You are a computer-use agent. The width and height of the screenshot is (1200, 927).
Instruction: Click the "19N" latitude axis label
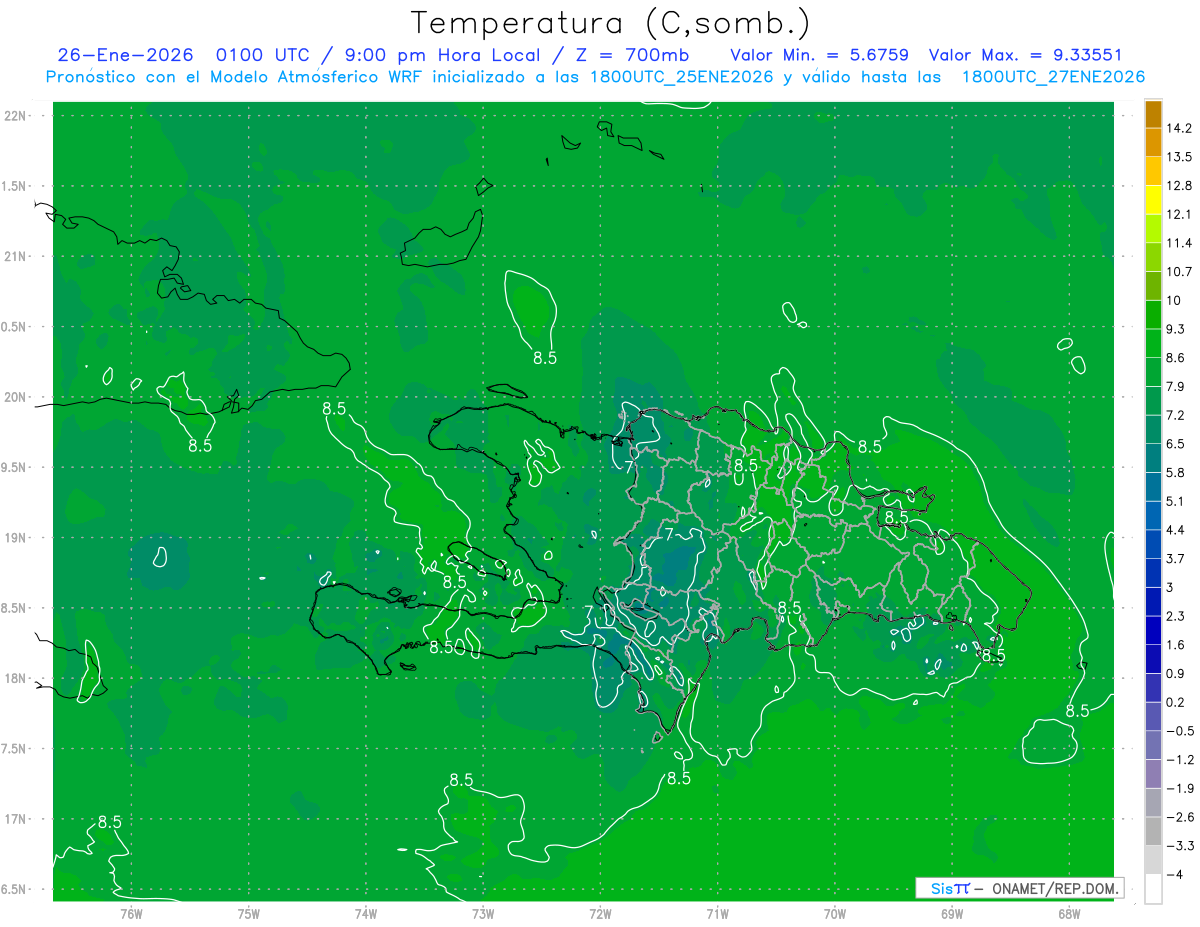click(x=15, y=538)
